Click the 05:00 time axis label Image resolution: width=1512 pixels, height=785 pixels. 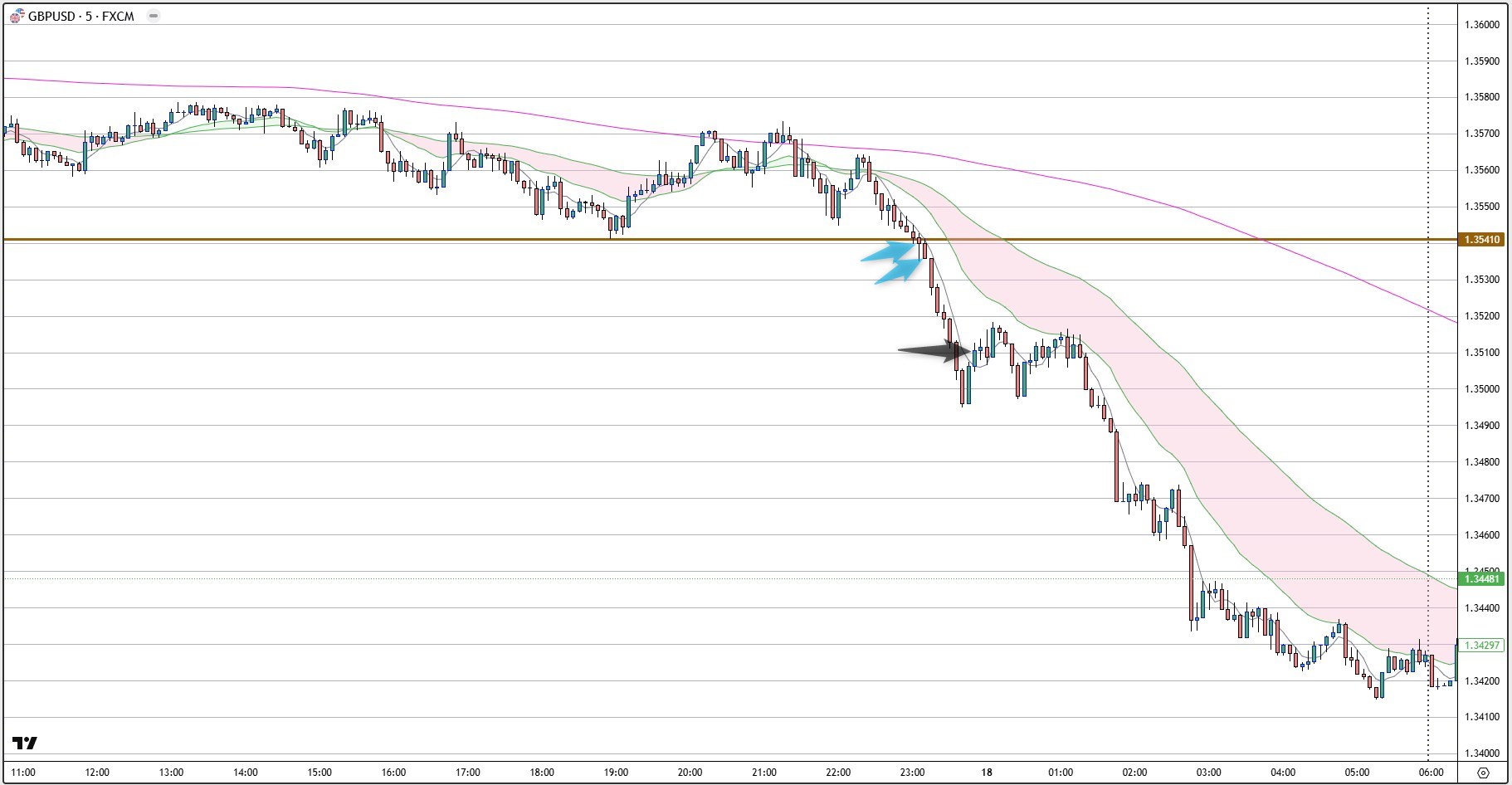[x=1357, y=773]
